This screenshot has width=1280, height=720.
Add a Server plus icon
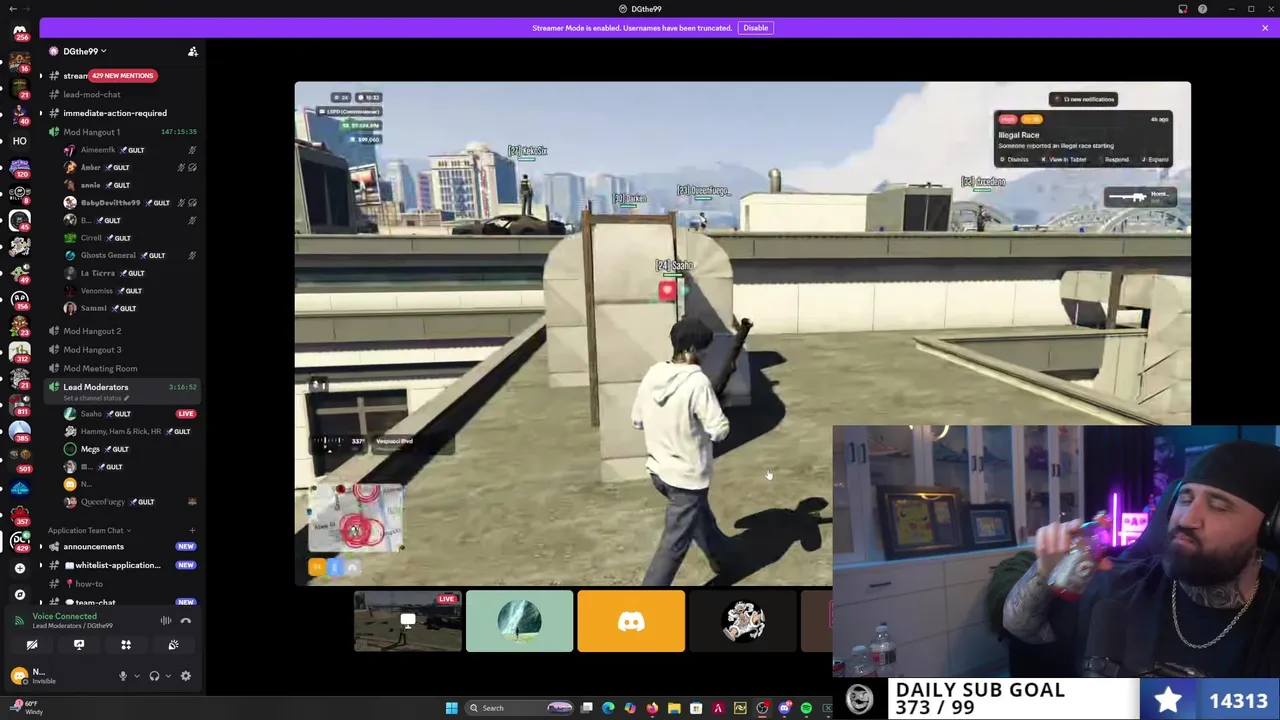coord(19,568)
